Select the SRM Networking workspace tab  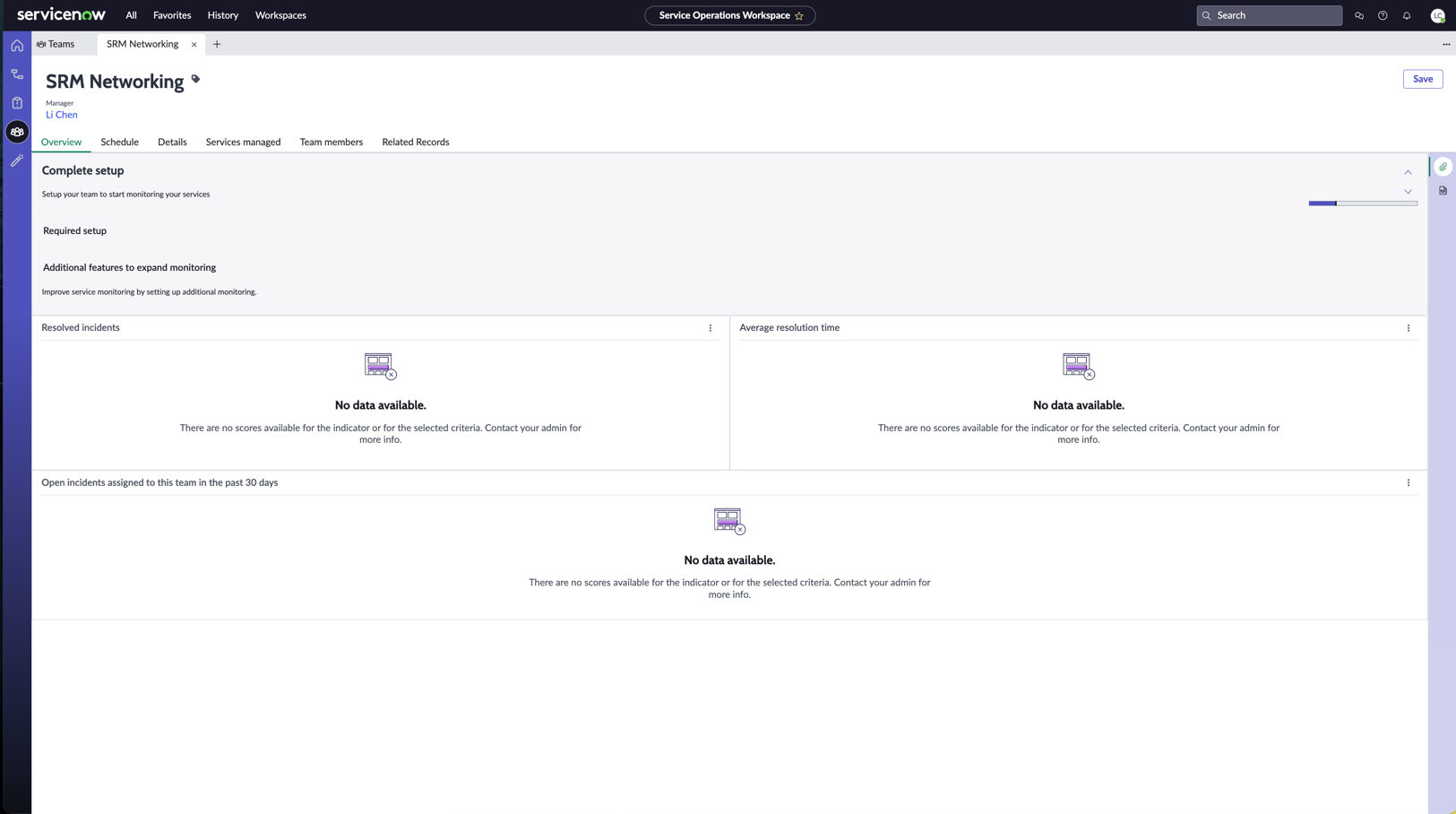click(x=142, y=44)
